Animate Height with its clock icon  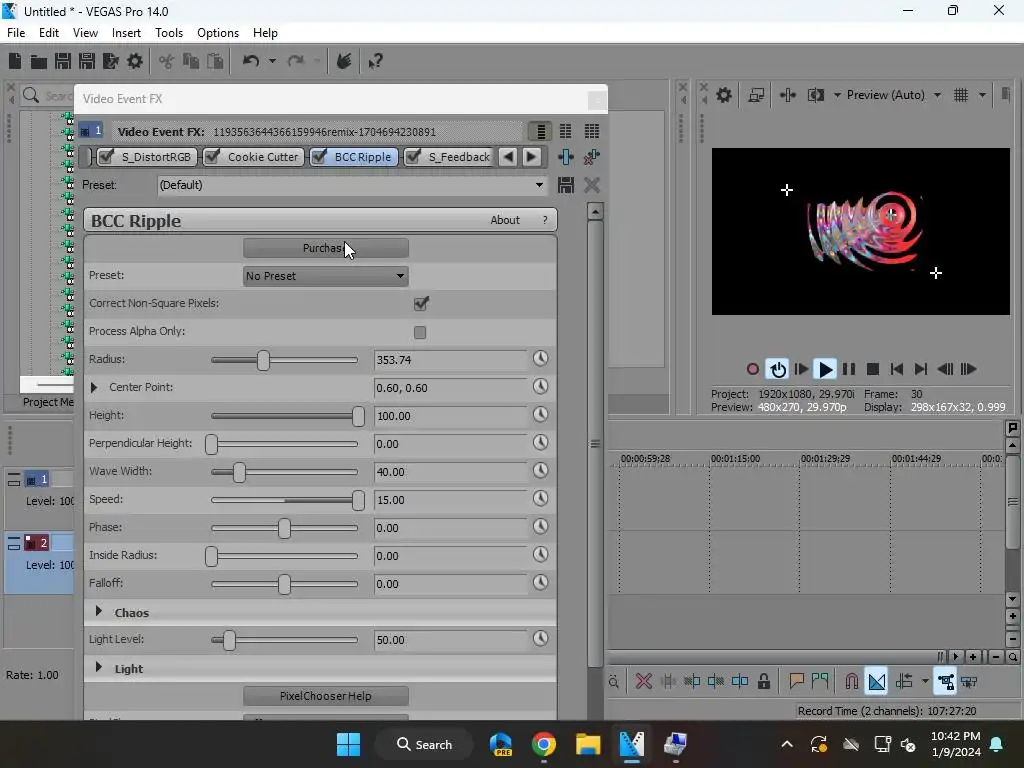[540, 415]
